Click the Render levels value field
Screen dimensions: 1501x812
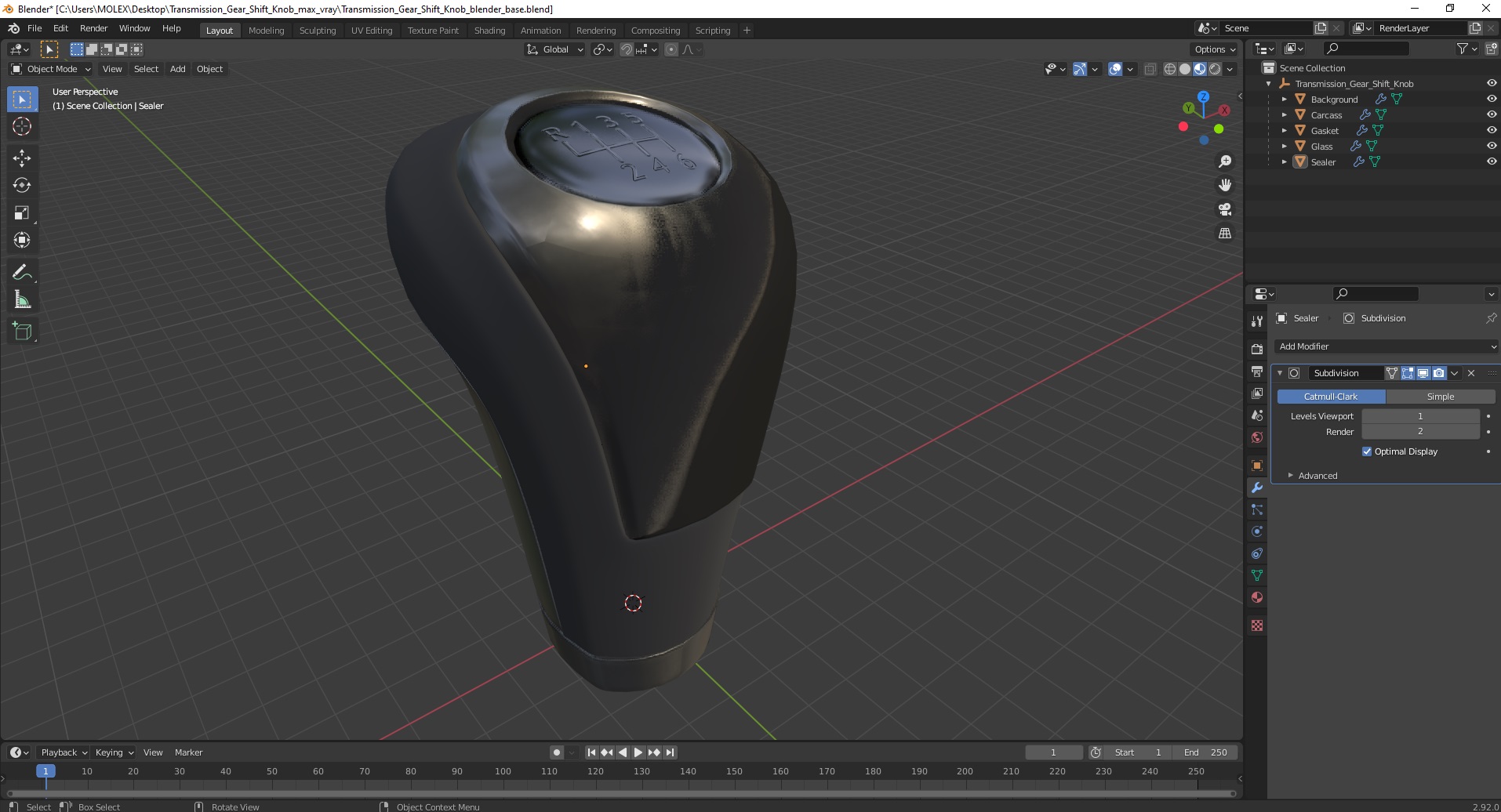(1420, 432)
